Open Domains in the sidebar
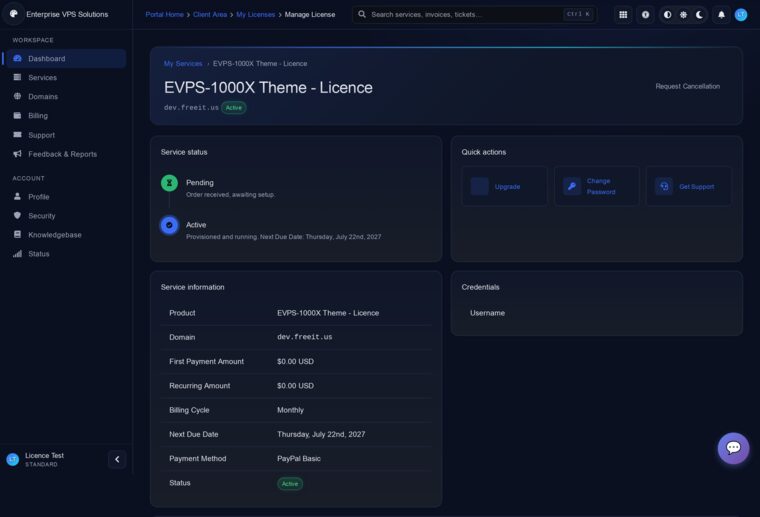The width and height of the screenshot is (760, 517). [66, 96]
